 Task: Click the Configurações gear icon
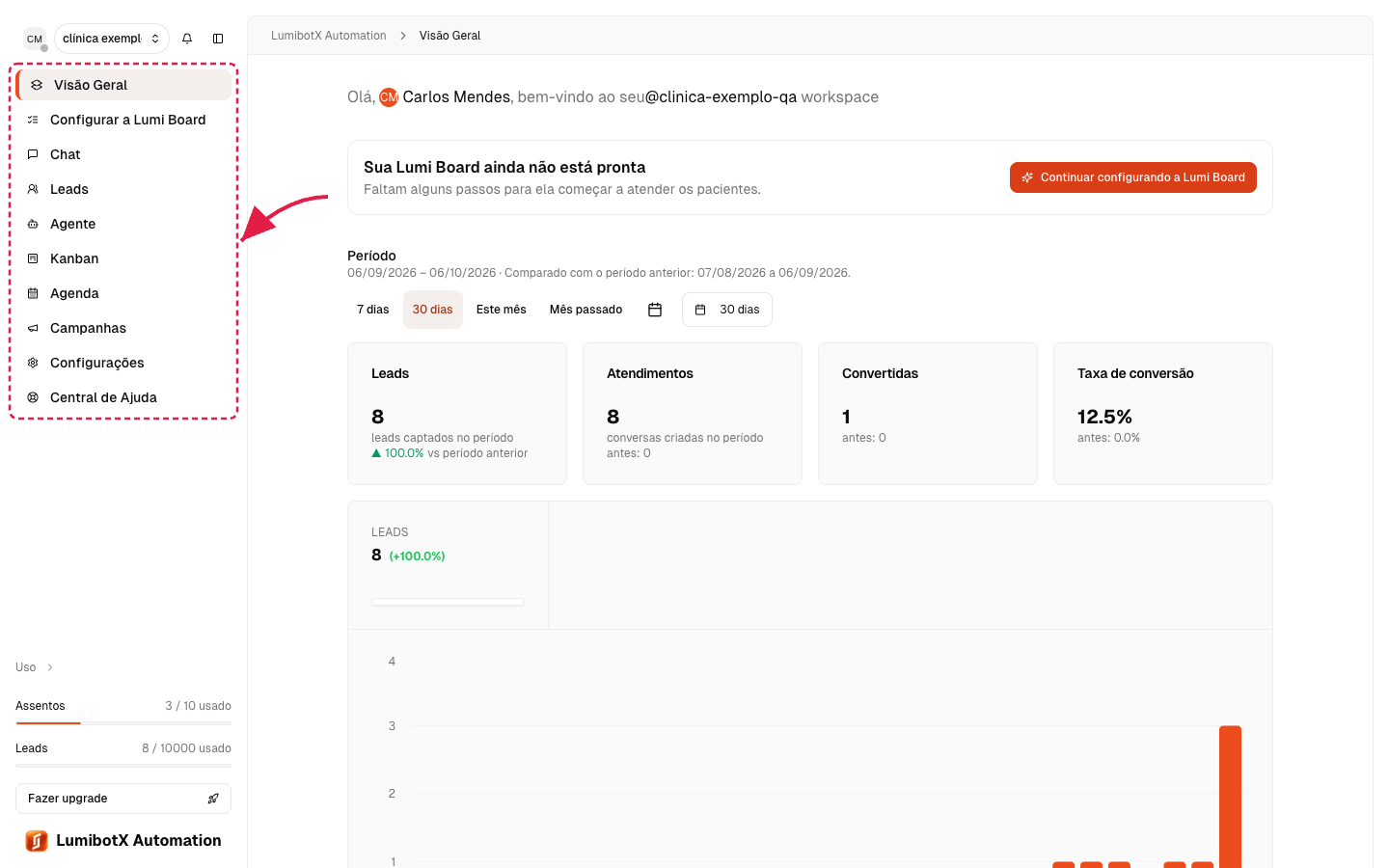coord(33,363)
